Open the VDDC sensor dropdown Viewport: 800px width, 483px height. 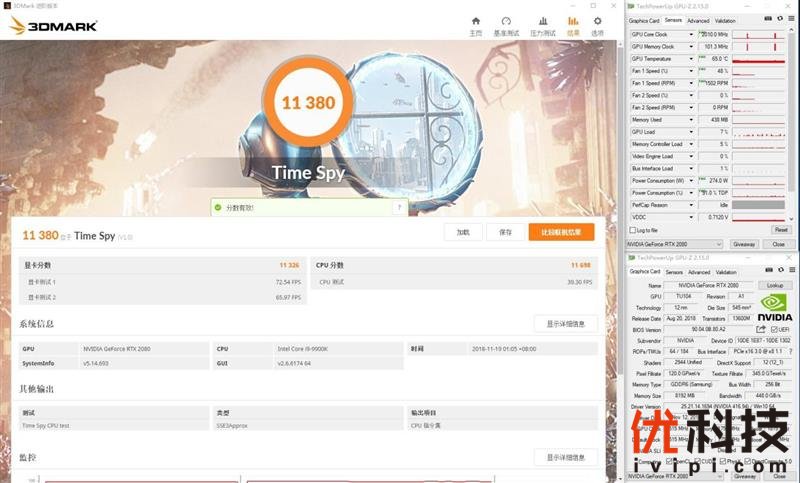[691, 217]
